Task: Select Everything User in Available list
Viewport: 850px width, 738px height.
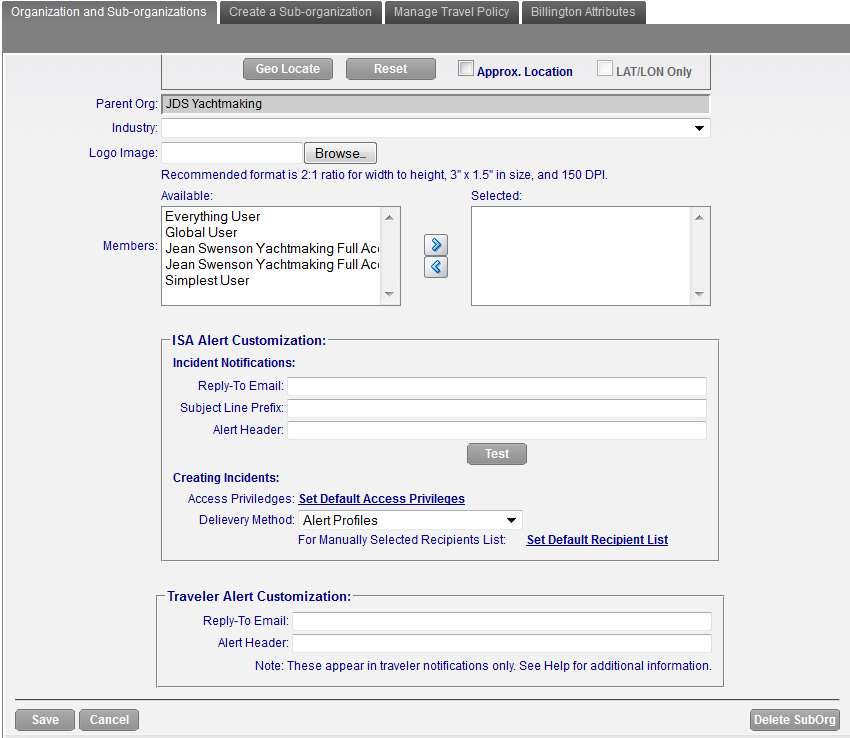Action: [213, 216]
